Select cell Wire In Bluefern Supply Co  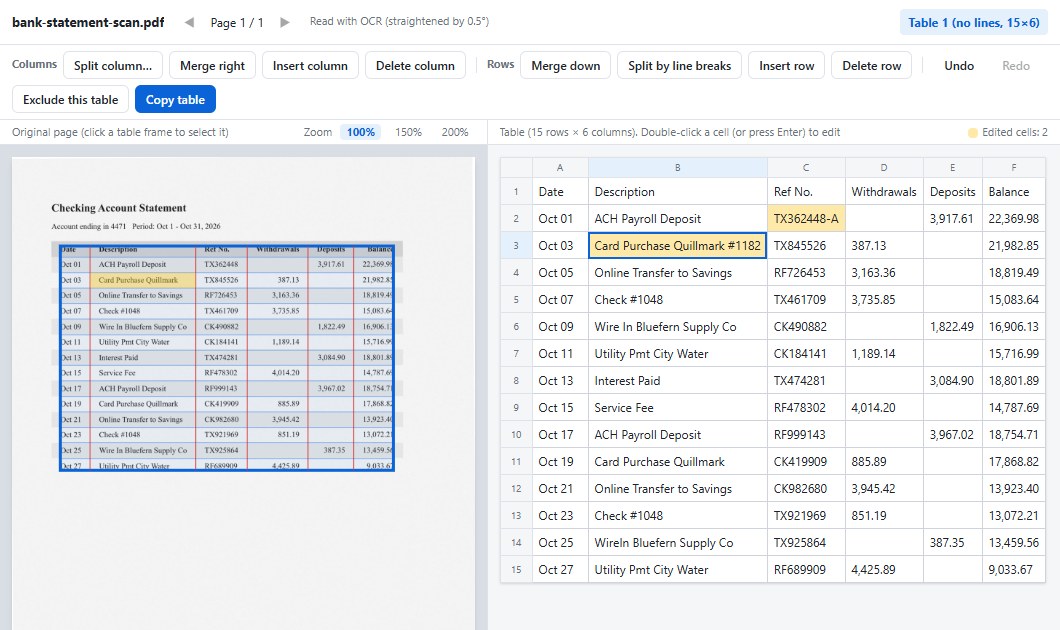(x=677, y=326)
